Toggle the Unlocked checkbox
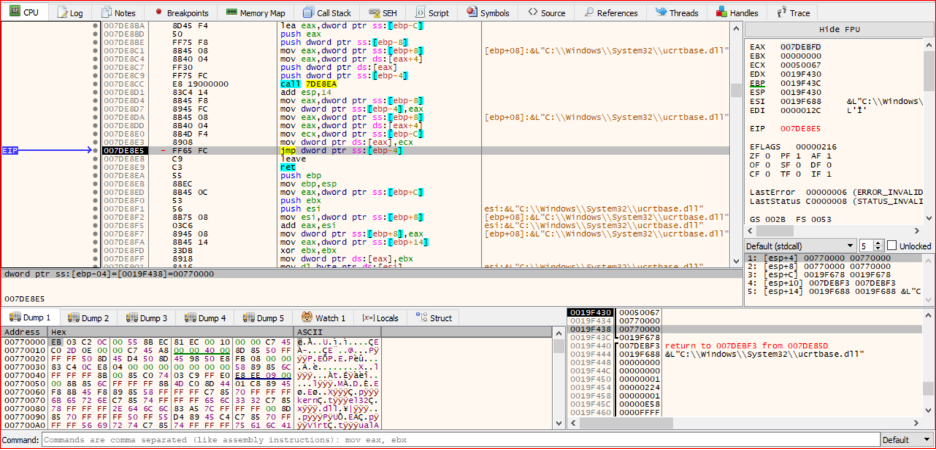Viewport: 936px width, 450px height. [892, 246]
